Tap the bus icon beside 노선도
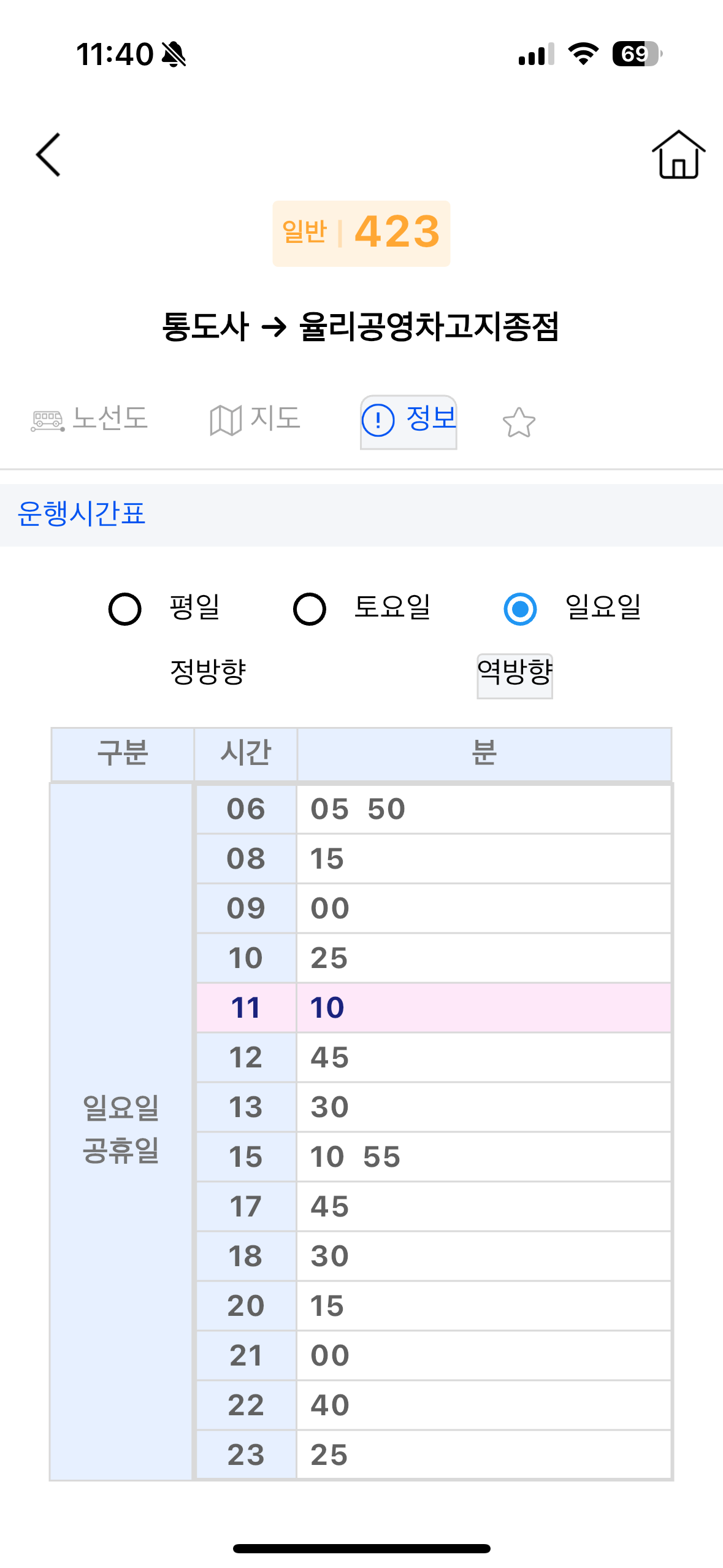The height and width of the screenshot is (1568, 723). (x=47, y=421)
